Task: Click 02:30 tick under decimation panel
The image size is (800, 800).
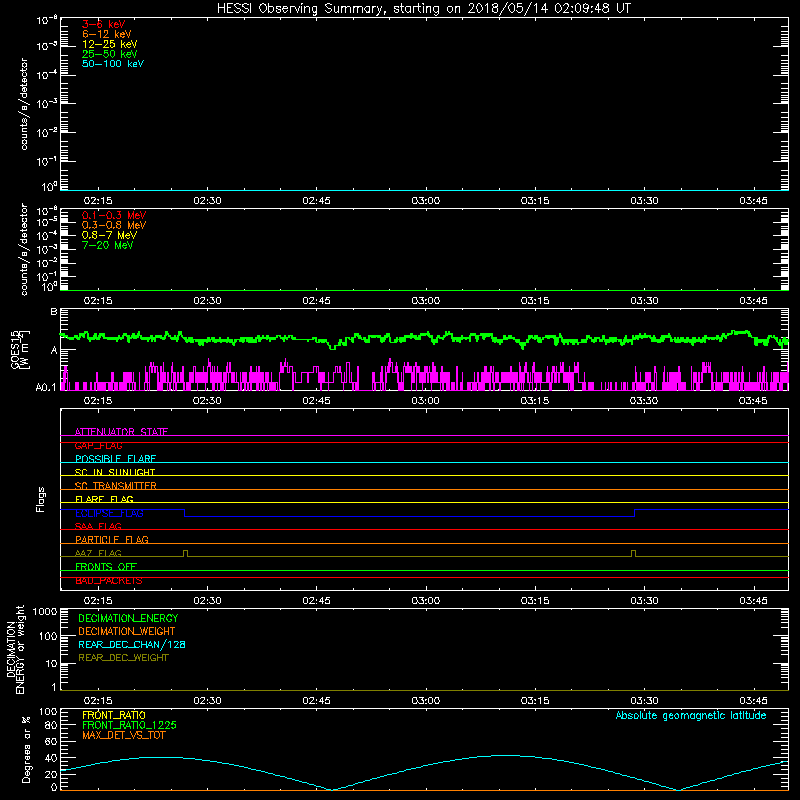Action: (x=207, y=701)
